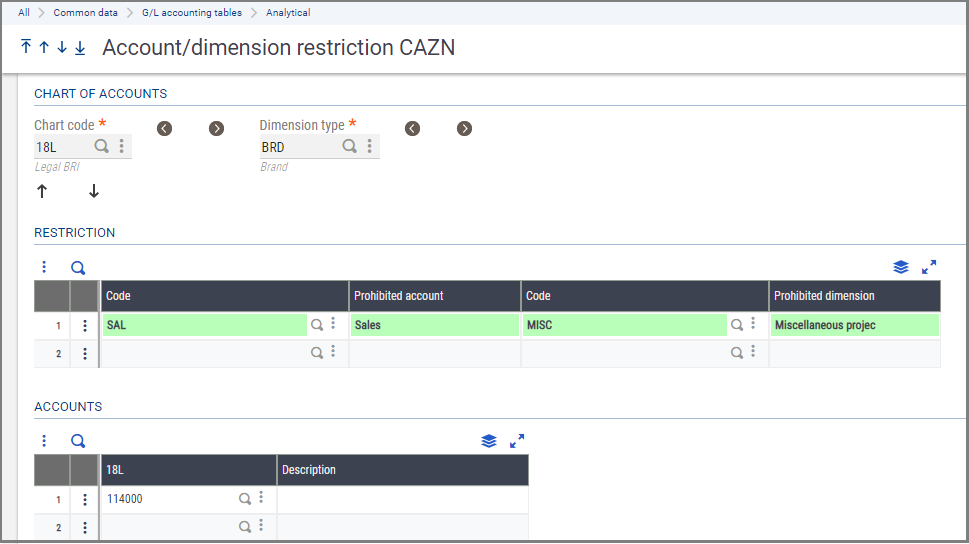Click account 114000 cell in Accounts

point(170,498)
